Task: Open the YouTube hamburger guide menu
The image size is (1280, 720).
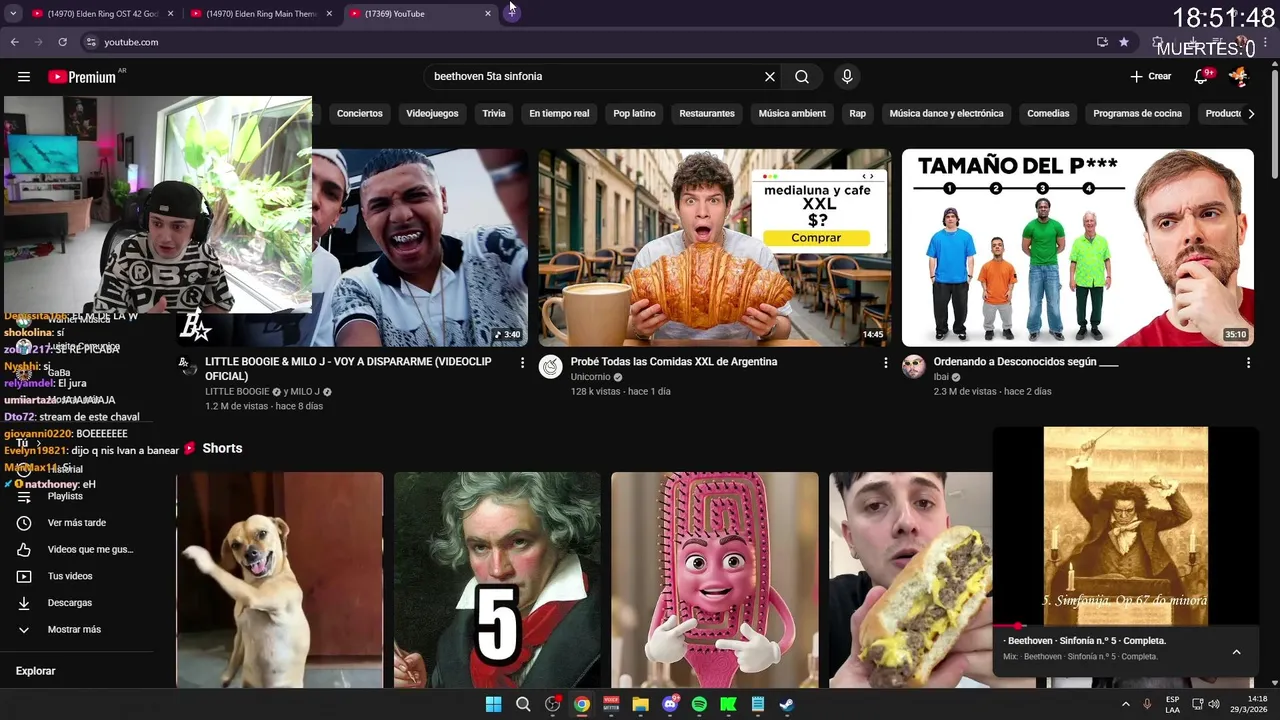Action: (24, 77)
